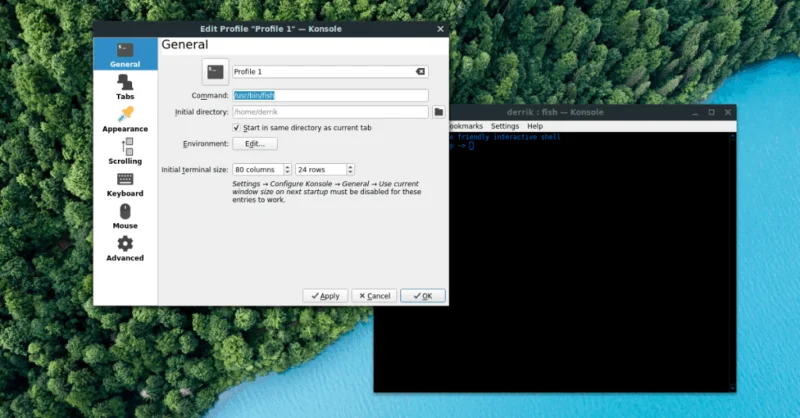Open the Mouse settings page
800x418 pixels.
pos(125,216)
